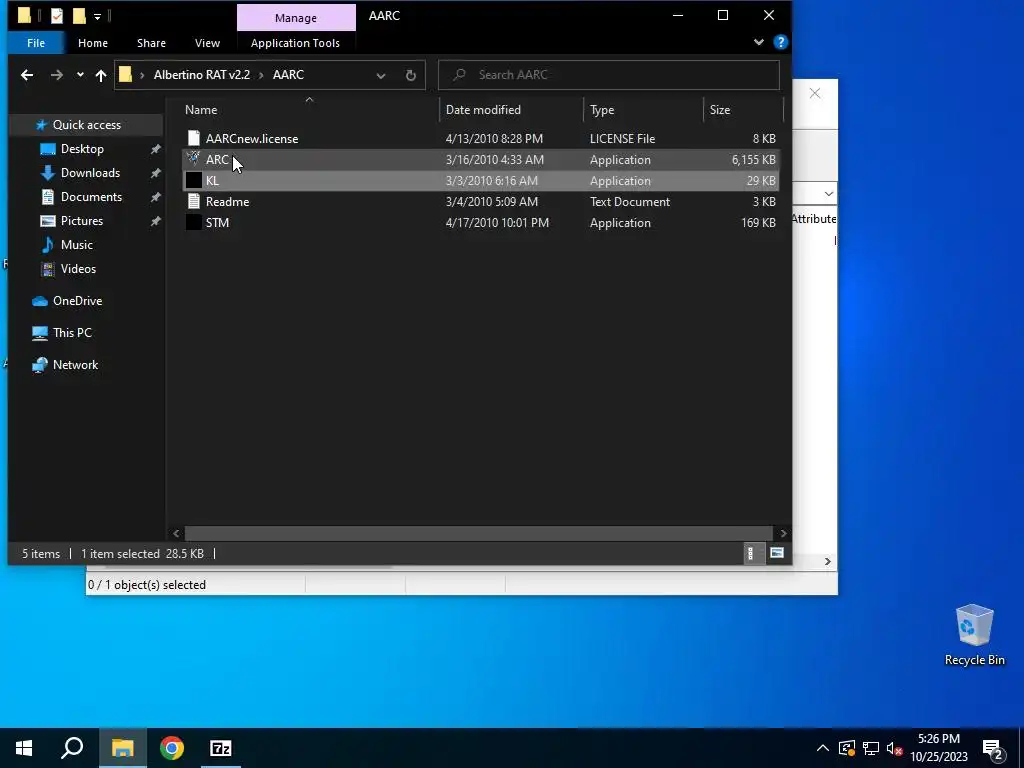Screen dimensions: 1024x768
Task: Open Videos in the navigation pane
Action: [78, 269]
